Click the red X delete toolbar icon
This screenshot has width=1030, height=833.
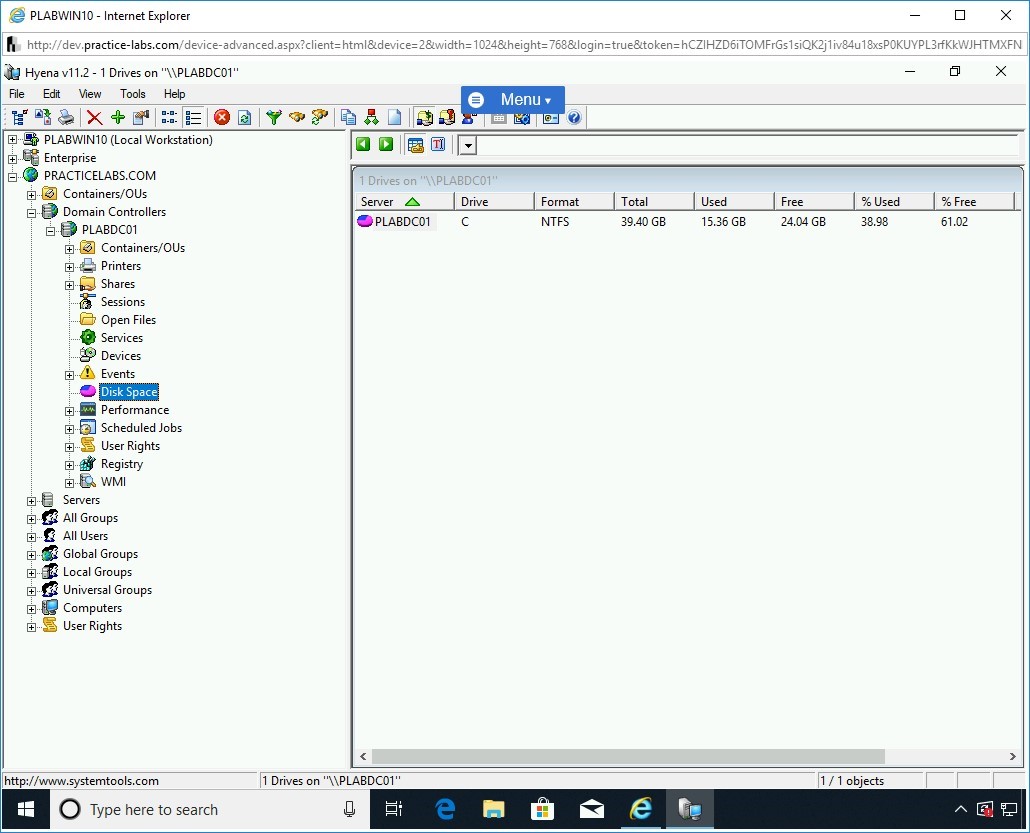pos(94,118)
